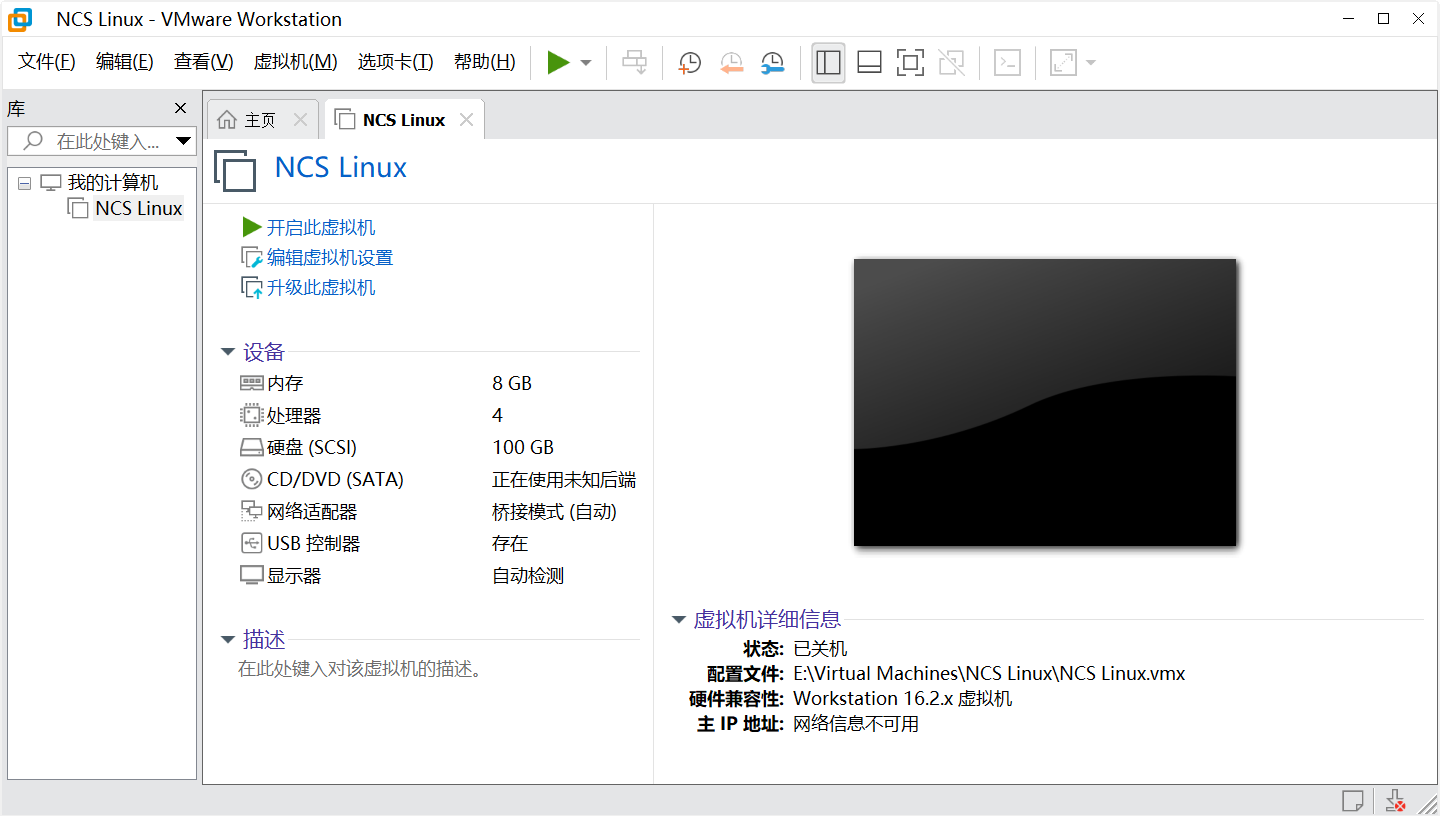The height and width of the screenshot is (816, 1440).
Task: Click the display monitor icon
Action: pos(251,575)
